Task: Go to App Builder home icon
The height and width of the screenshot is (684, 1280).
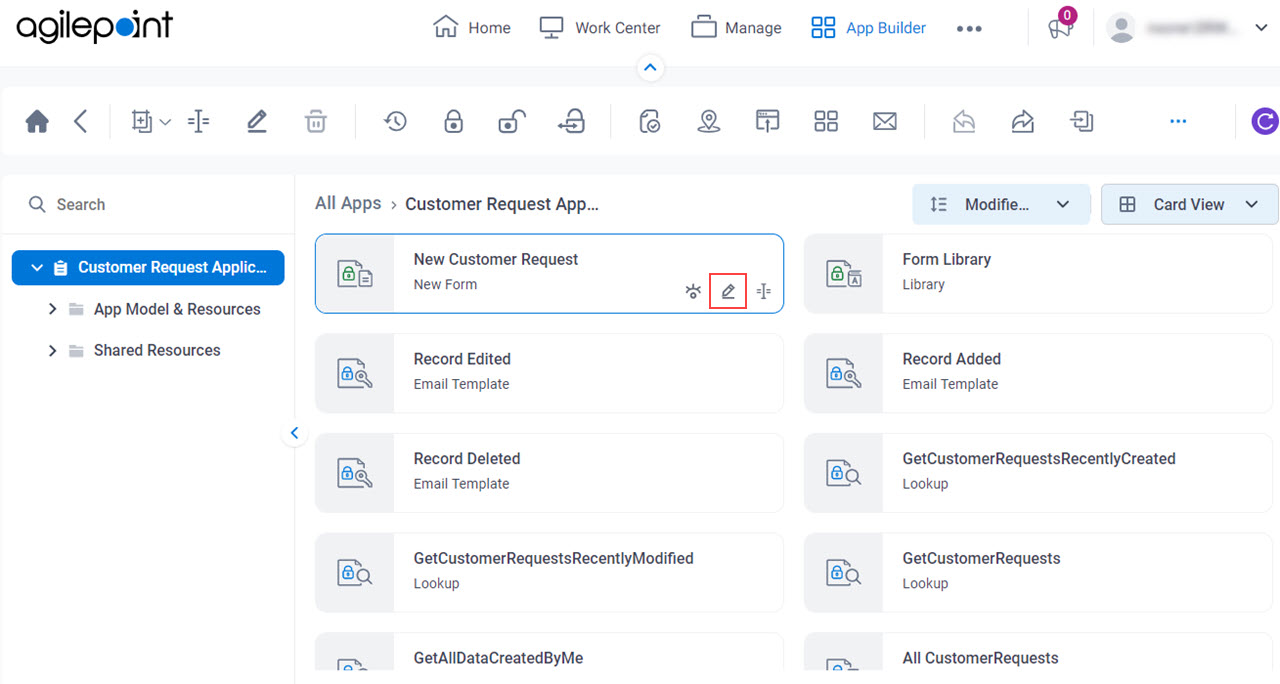Action: [x=37, y=122]
